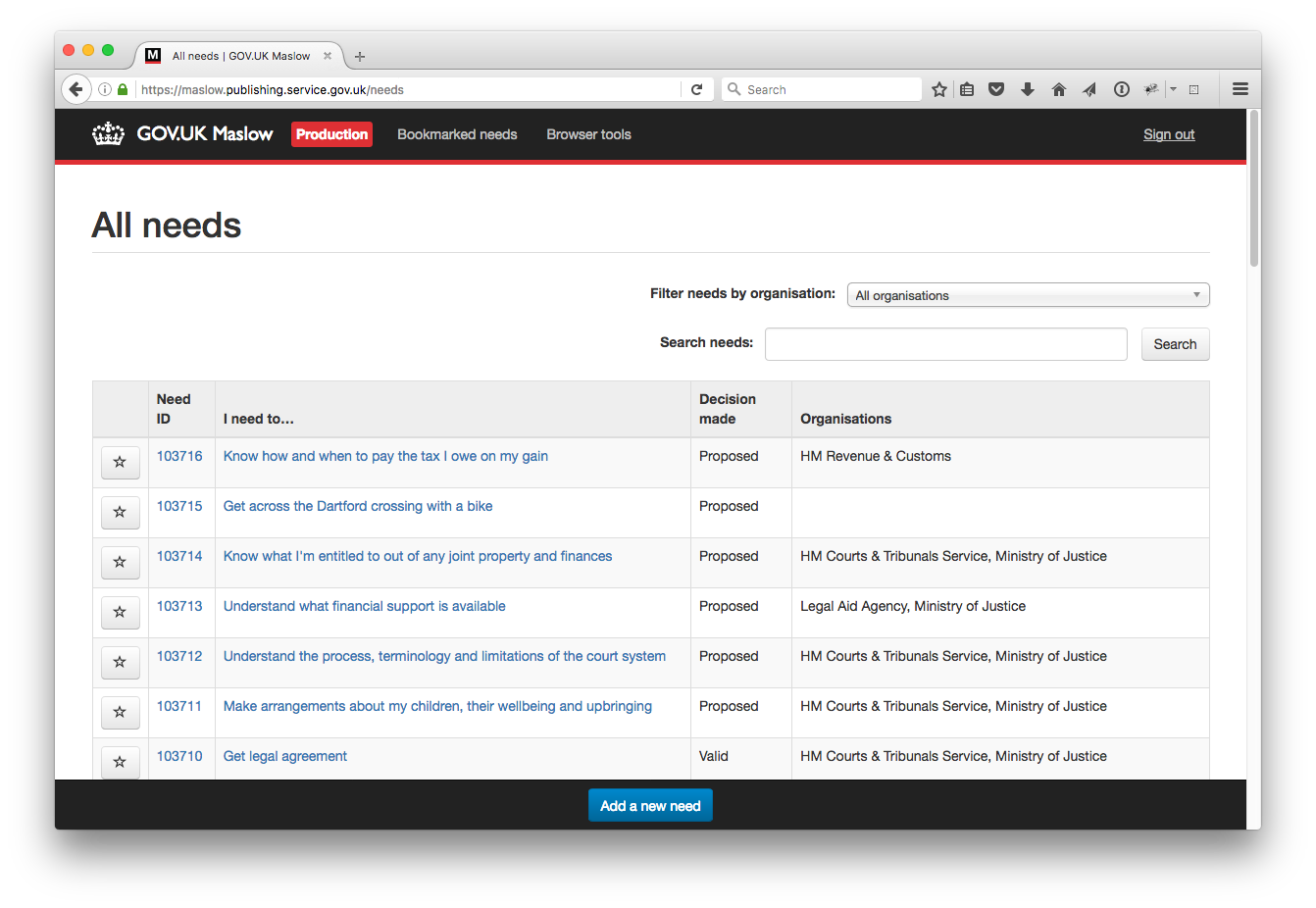Open the Firebug dropdown arrow
This screenshot has height=908, width=1316.
[x=1173, y=89]
